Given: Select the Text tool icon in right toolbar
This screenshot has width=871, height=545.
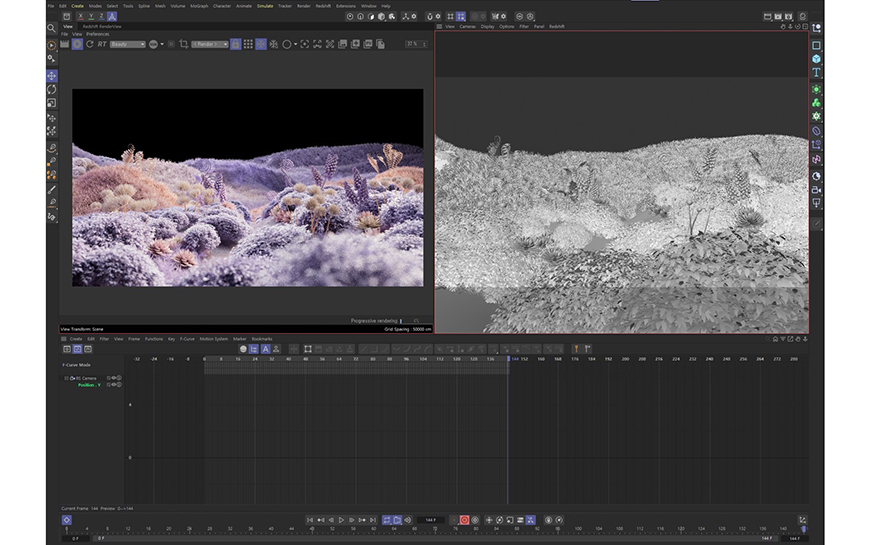Looking at the screenshot, I should click(816, 73).
